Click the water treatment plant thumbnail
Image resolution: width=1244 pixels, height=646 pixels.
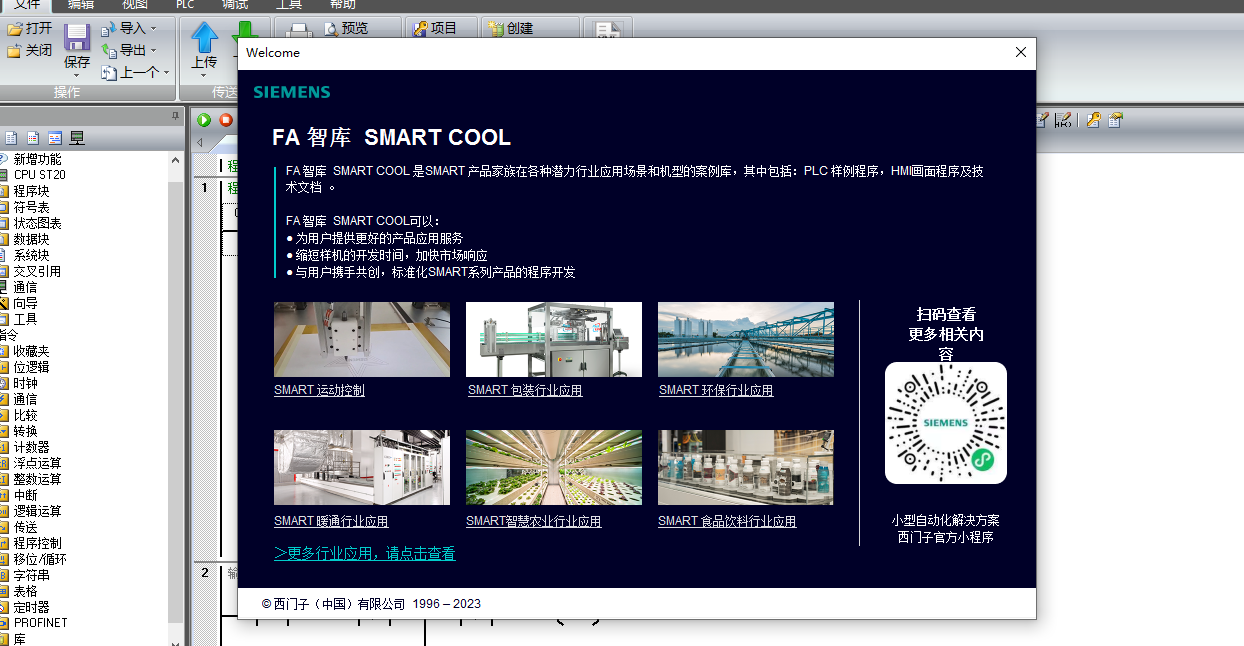click(745, 339)
